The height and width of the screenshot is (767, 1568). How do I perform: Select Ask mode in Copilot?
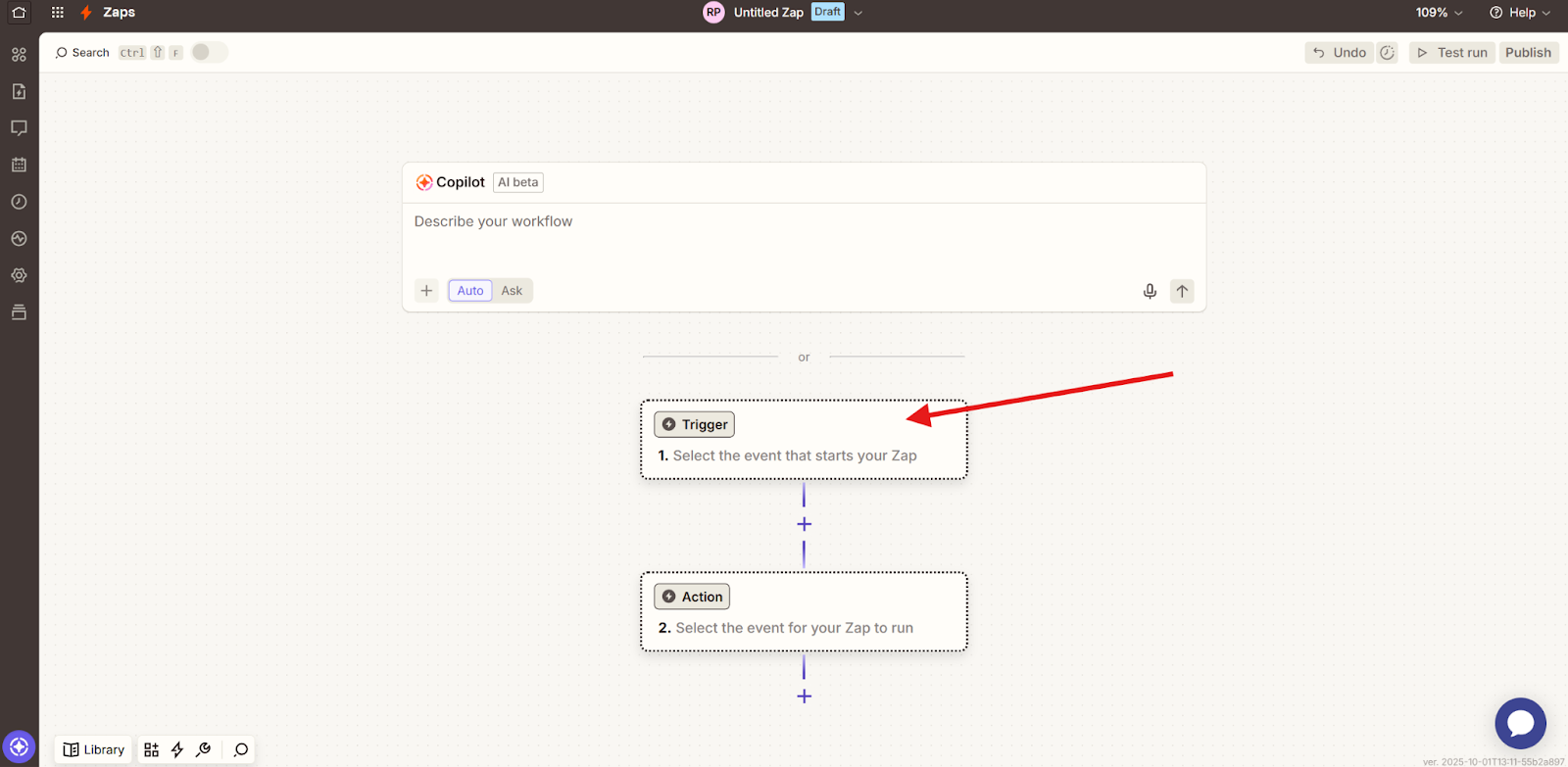point(512,291)
